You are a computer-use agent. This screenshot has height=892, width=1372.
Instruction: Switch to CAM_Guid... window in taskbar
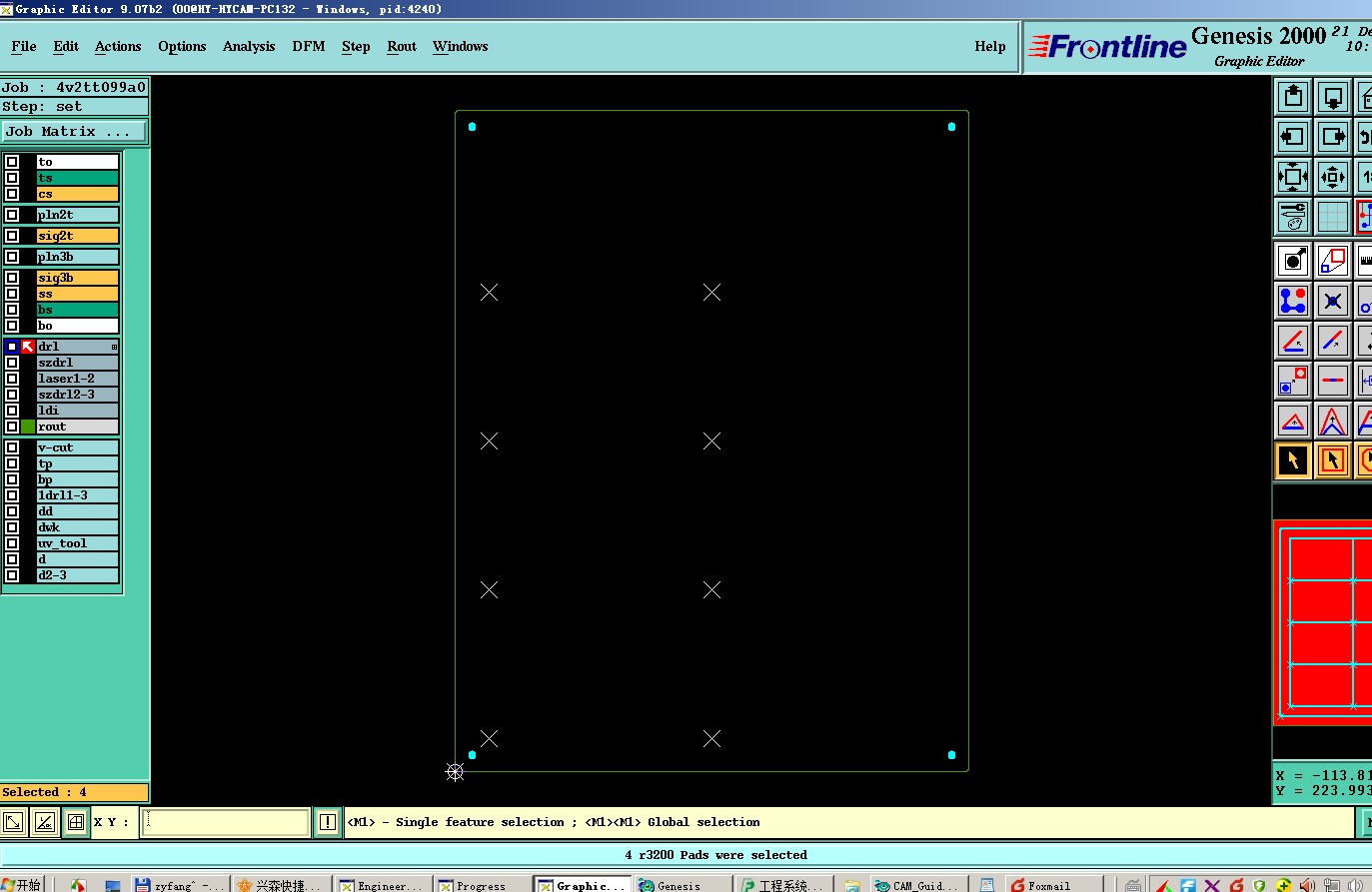click(x=917, y=885)
